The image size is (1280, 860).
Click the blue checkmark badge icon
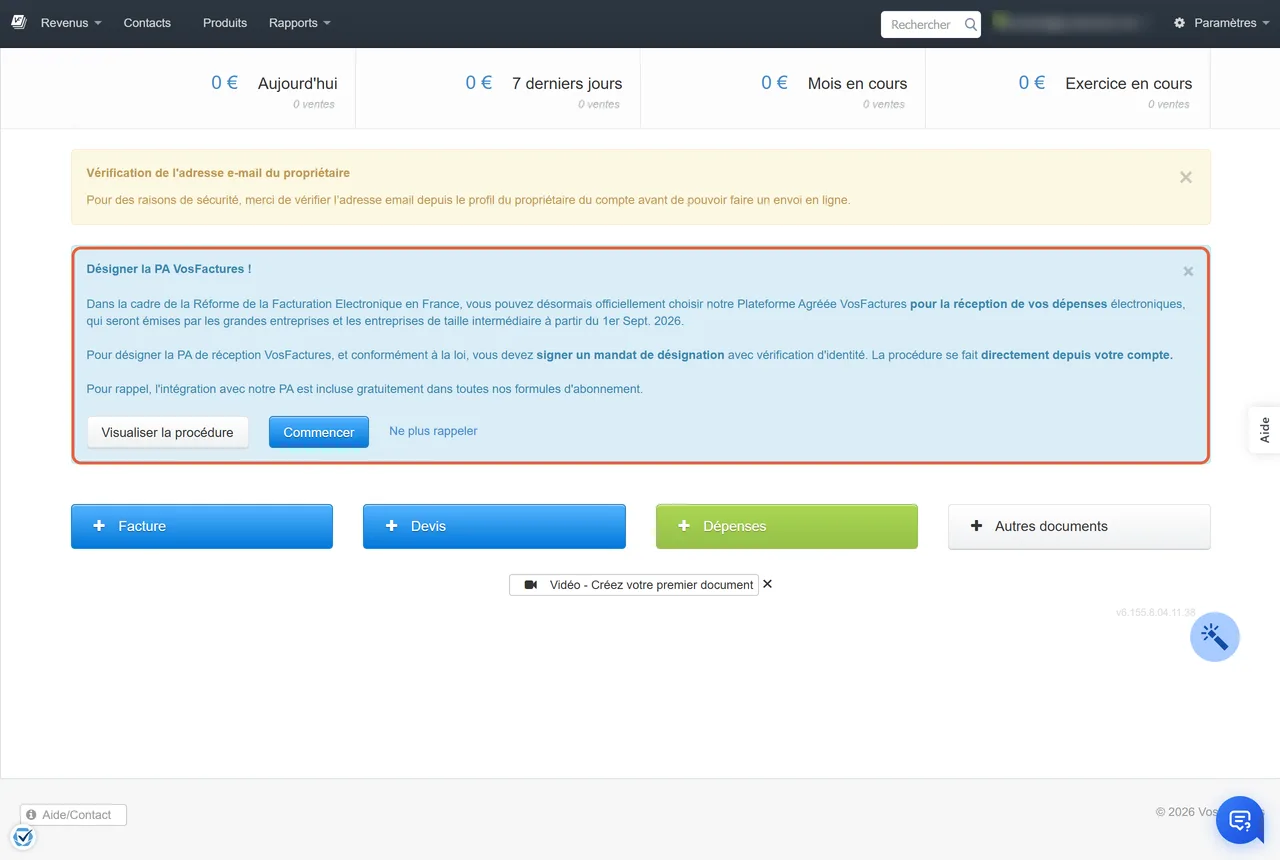tap(23, 837)
